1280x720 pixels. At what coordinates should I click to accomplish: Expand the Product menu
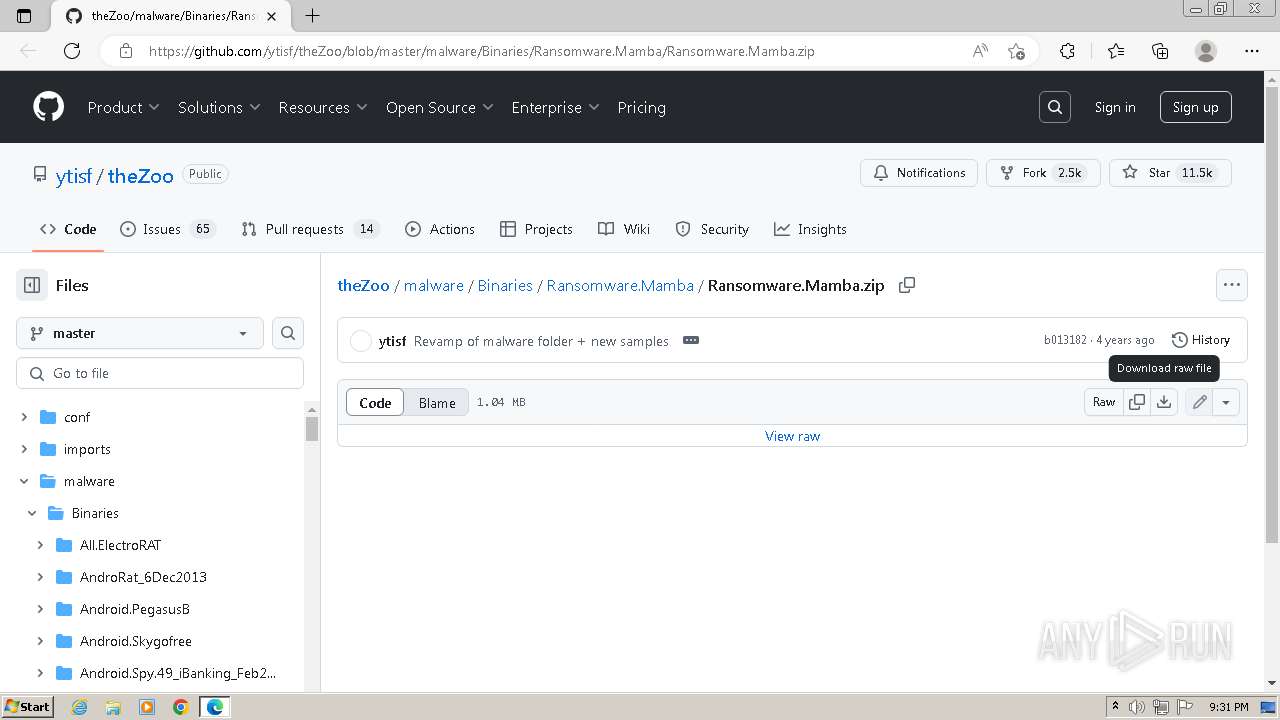coord(123,107)
